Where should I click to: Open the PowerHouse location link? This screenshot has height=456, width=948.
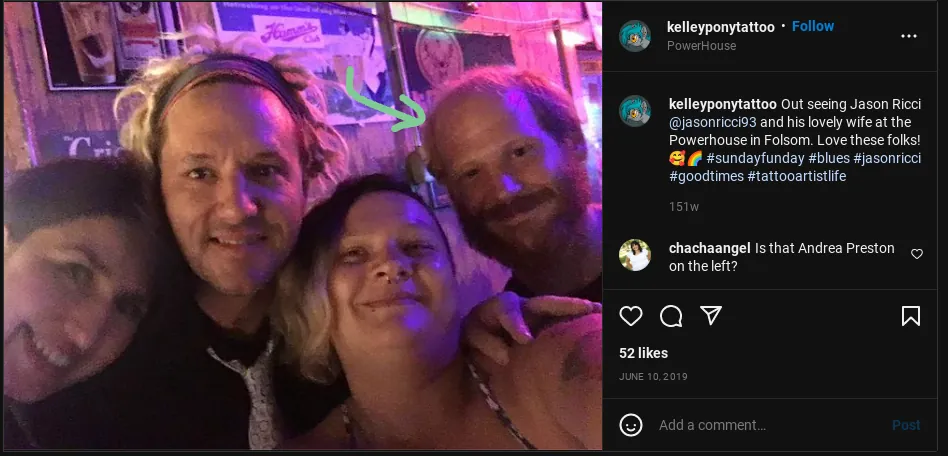(x=701, y=46)
